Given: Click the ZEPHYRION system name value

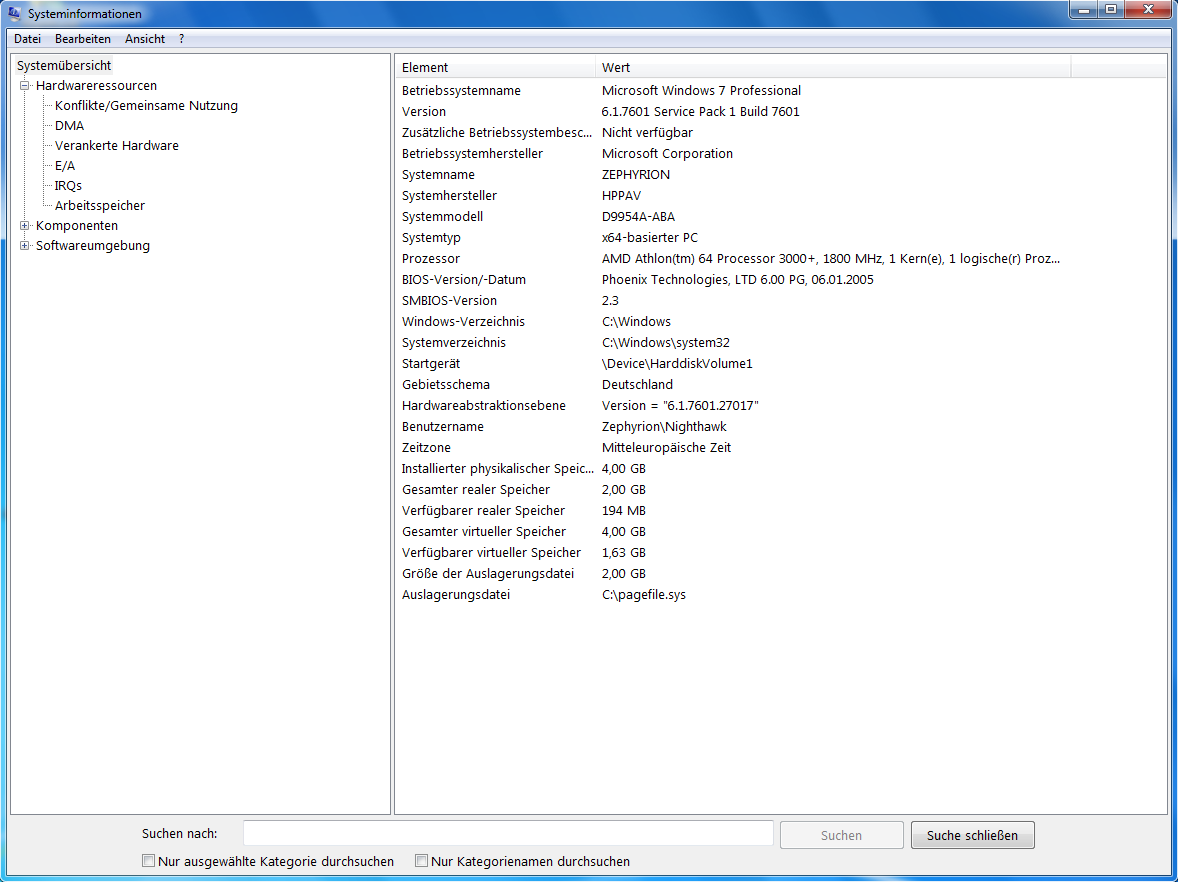Looking at the screenshot, I should [636, 174].
